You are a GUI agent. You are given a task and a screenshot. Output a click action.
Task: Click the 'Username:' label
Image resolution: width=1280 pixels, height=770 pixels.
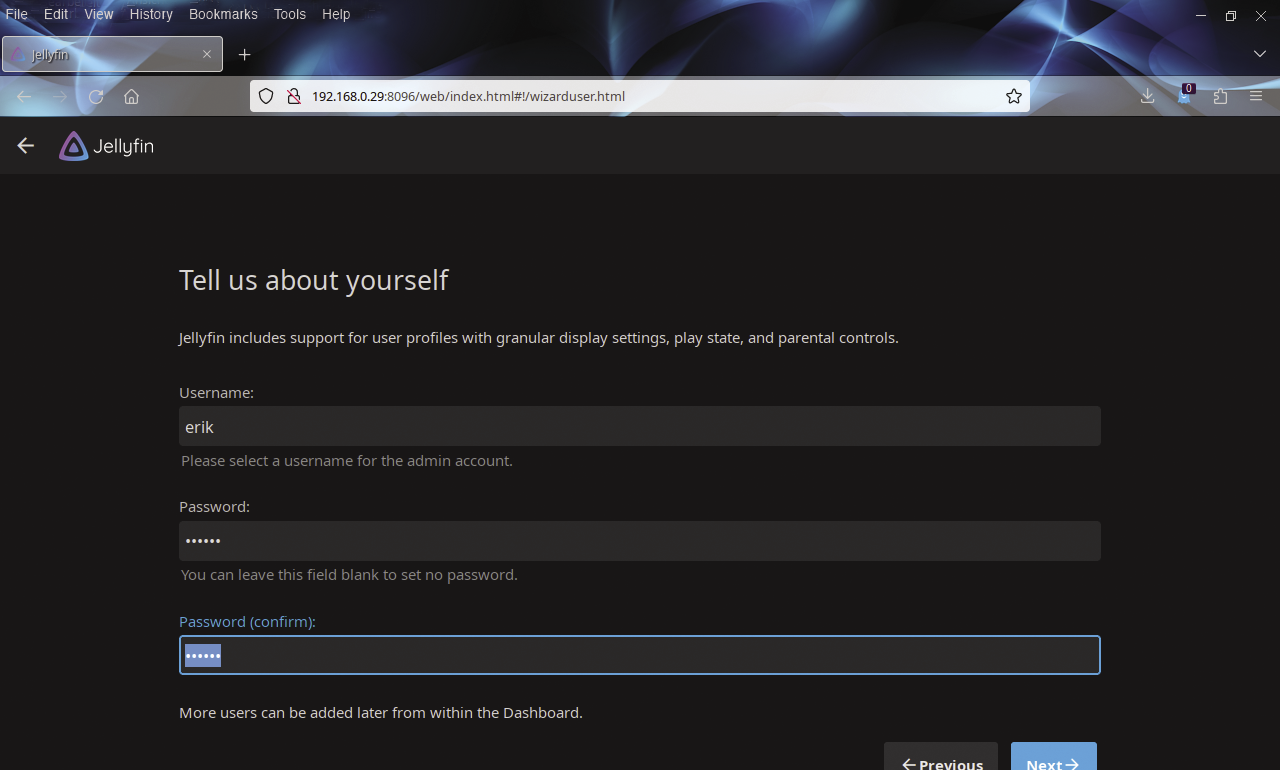(216, 393)
